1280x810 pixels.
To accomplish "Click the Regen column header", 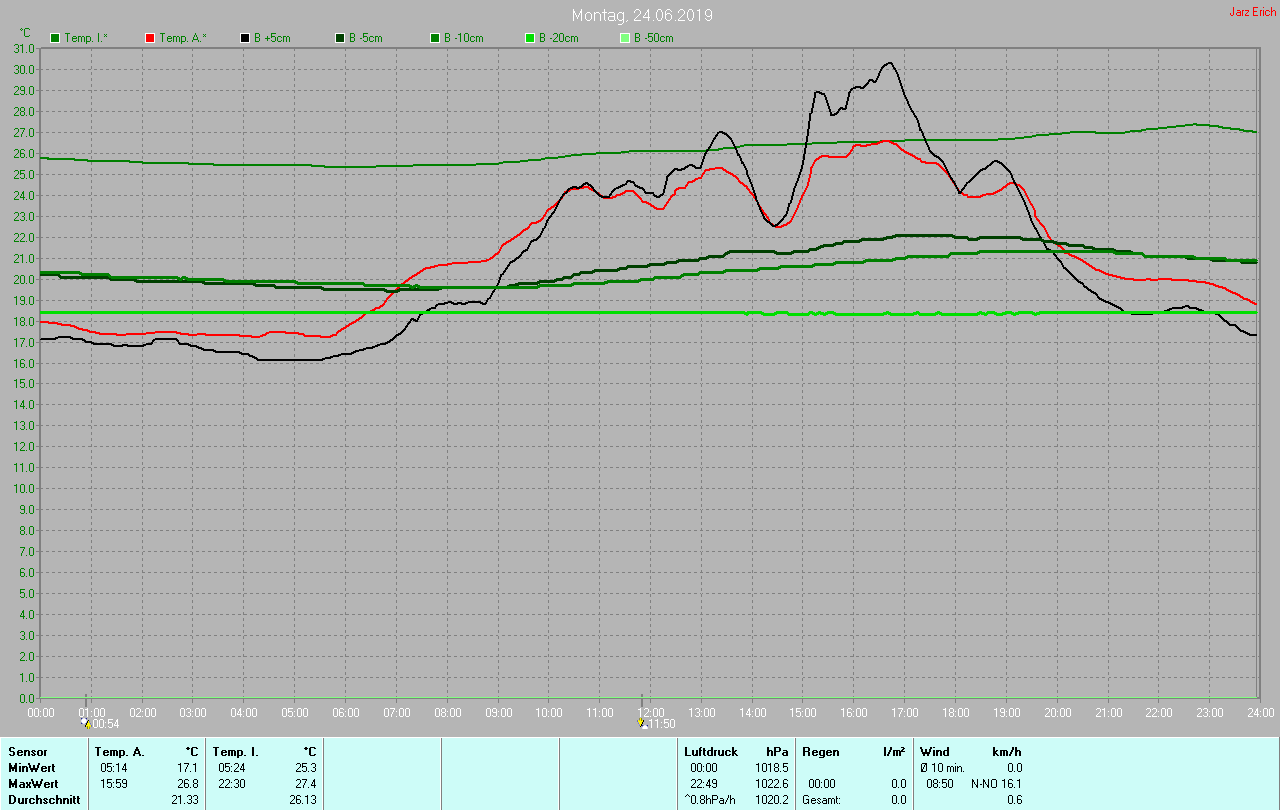I will (820, 751).
